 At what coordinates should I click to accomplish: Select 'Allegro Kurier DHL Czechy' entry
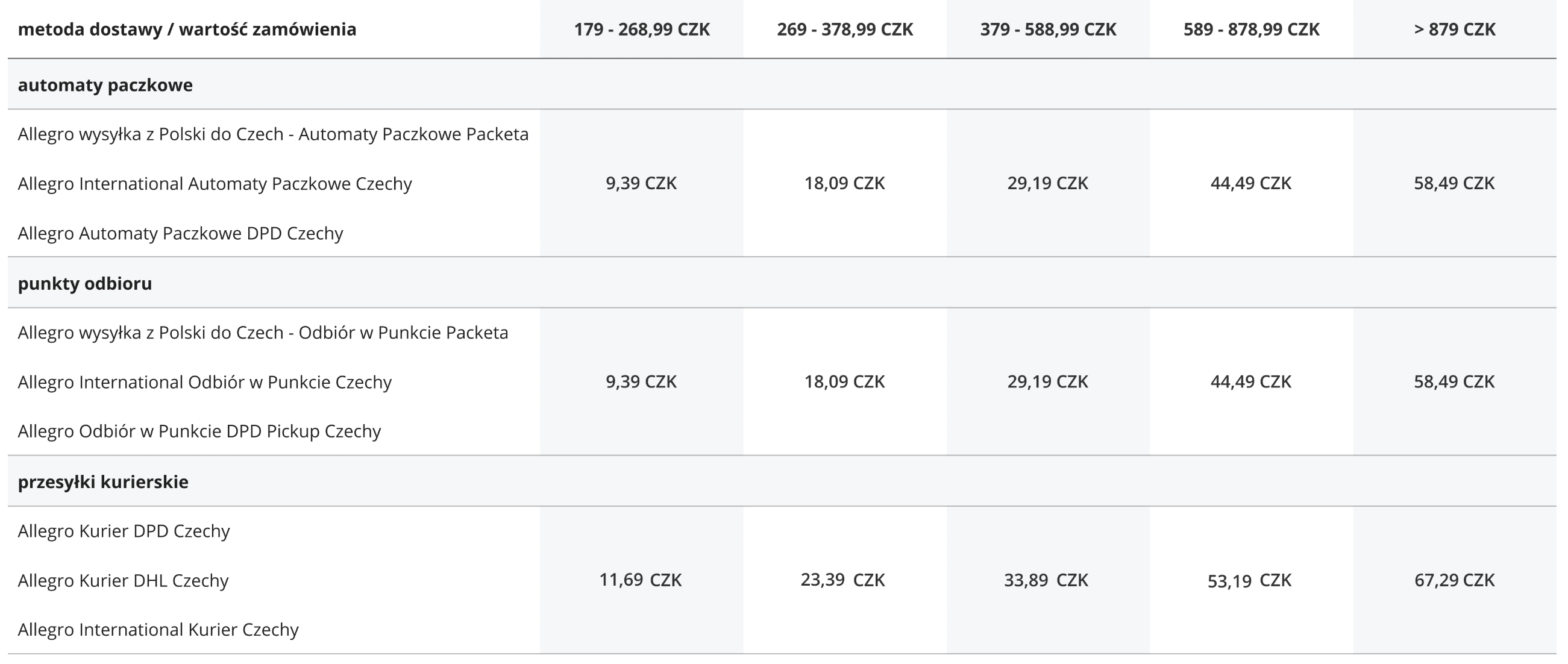tap(123, 581)
